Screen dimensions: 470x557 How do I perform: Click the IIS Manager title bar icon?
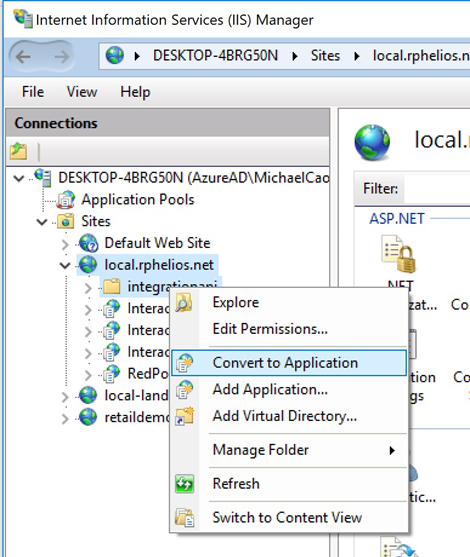tap(23, 19)
